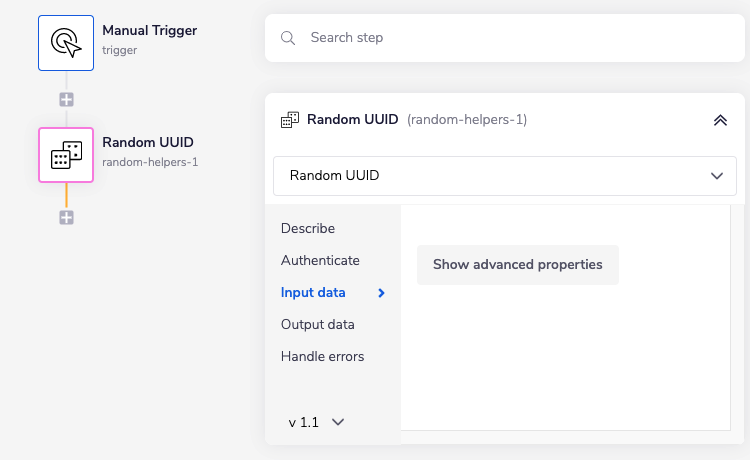Click the Random UUID step name label
750x460 pixels.
[148, 143]
